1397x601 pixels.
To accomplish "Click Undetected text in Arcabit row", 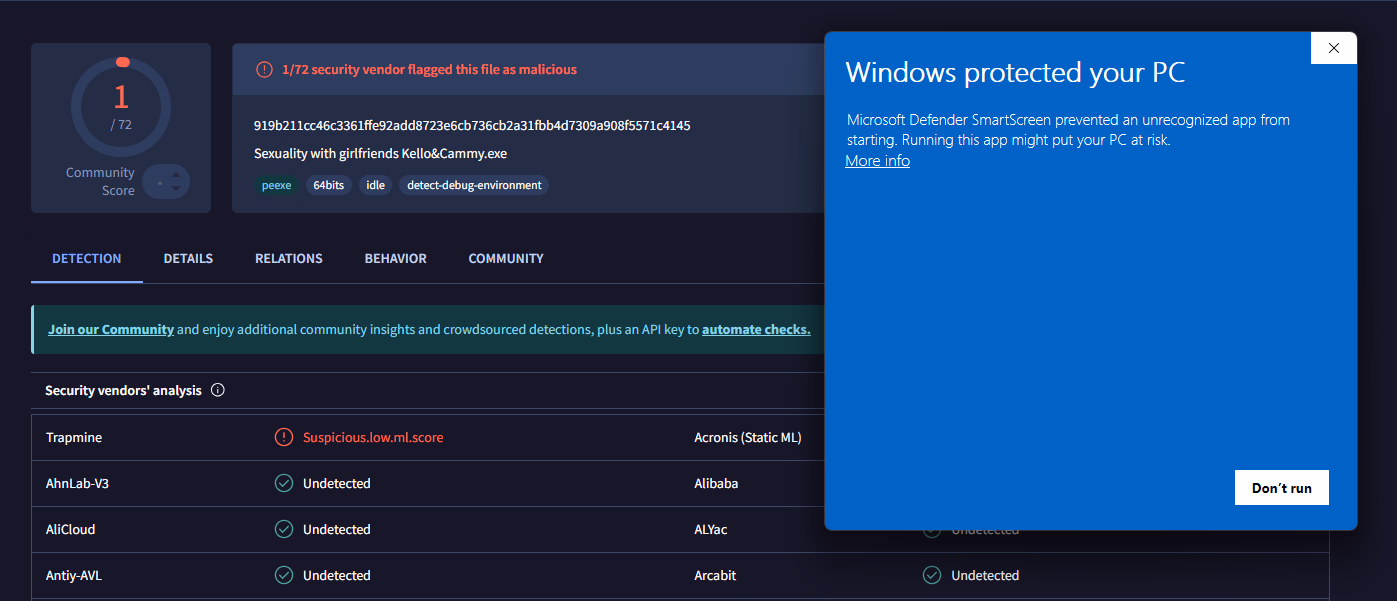I will tap(985, 575).
